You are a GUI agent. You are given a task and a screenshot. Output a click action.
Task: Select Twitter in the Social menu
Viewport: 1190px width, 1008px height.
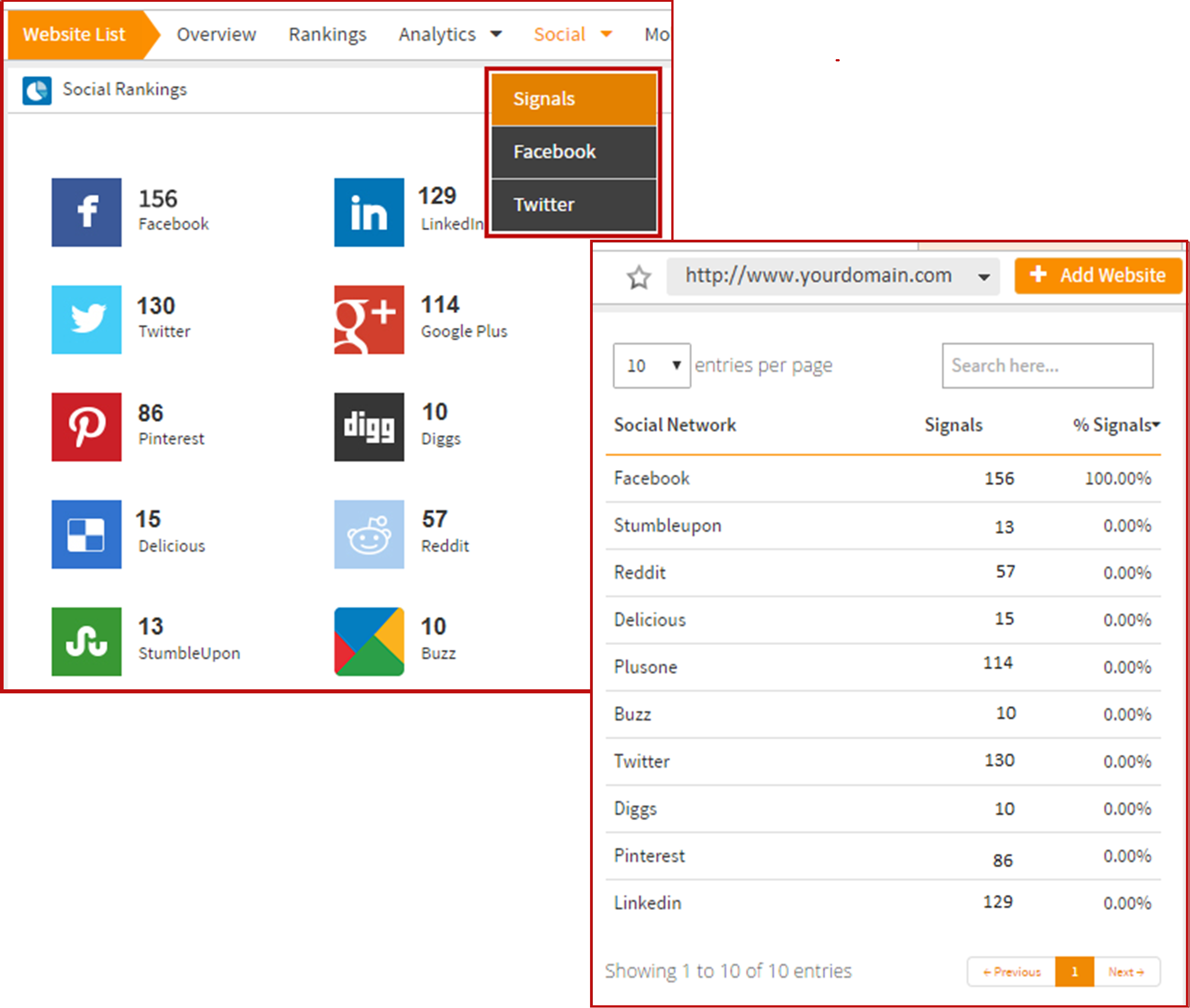click(x=574, y=204)
